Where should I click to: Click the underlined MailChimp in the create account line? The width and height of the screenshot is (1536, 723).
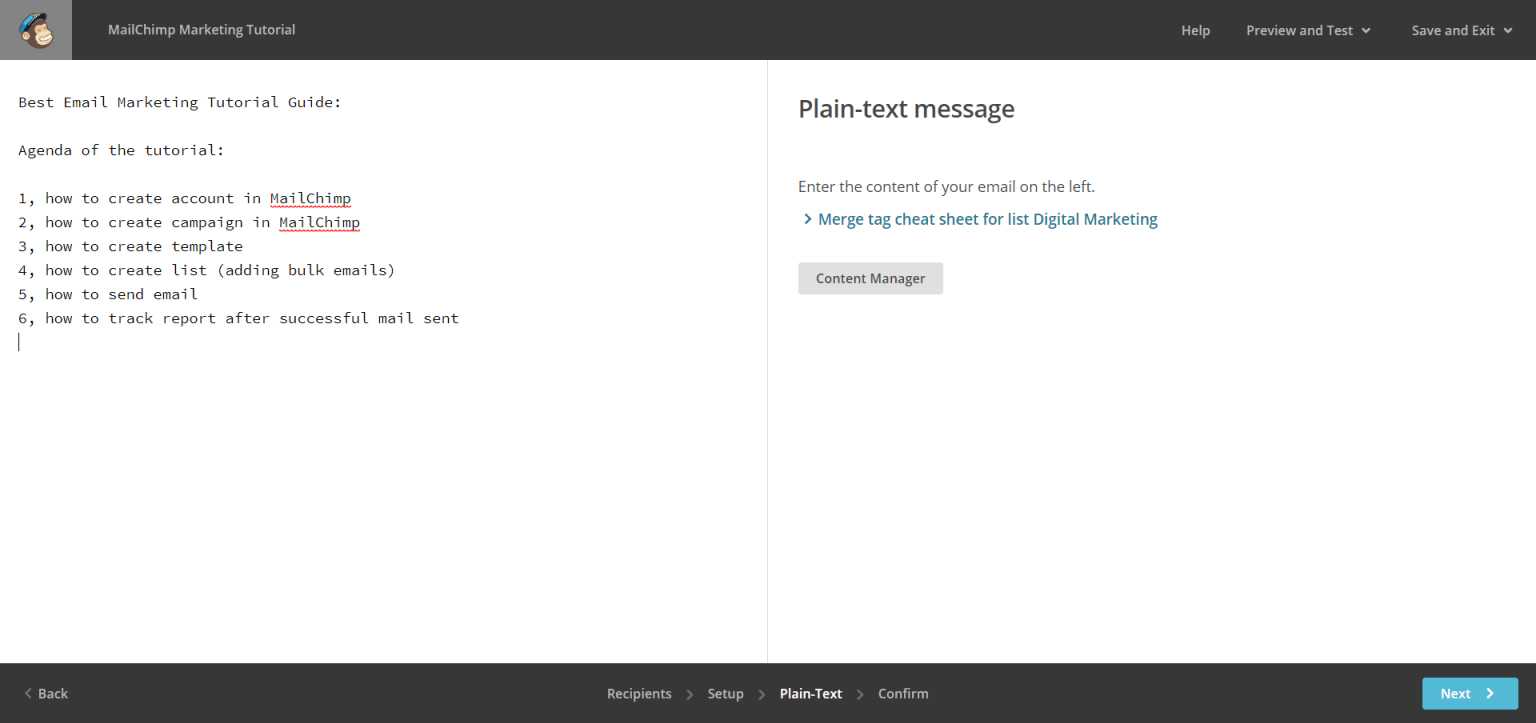click(310, 198)
